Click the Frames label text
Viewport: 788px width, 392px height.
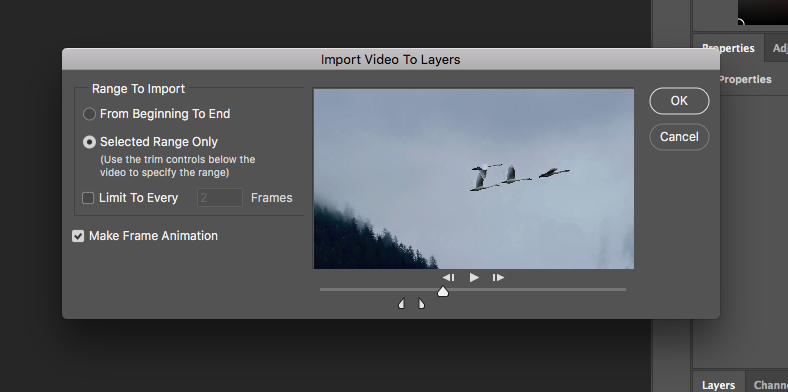271,198
